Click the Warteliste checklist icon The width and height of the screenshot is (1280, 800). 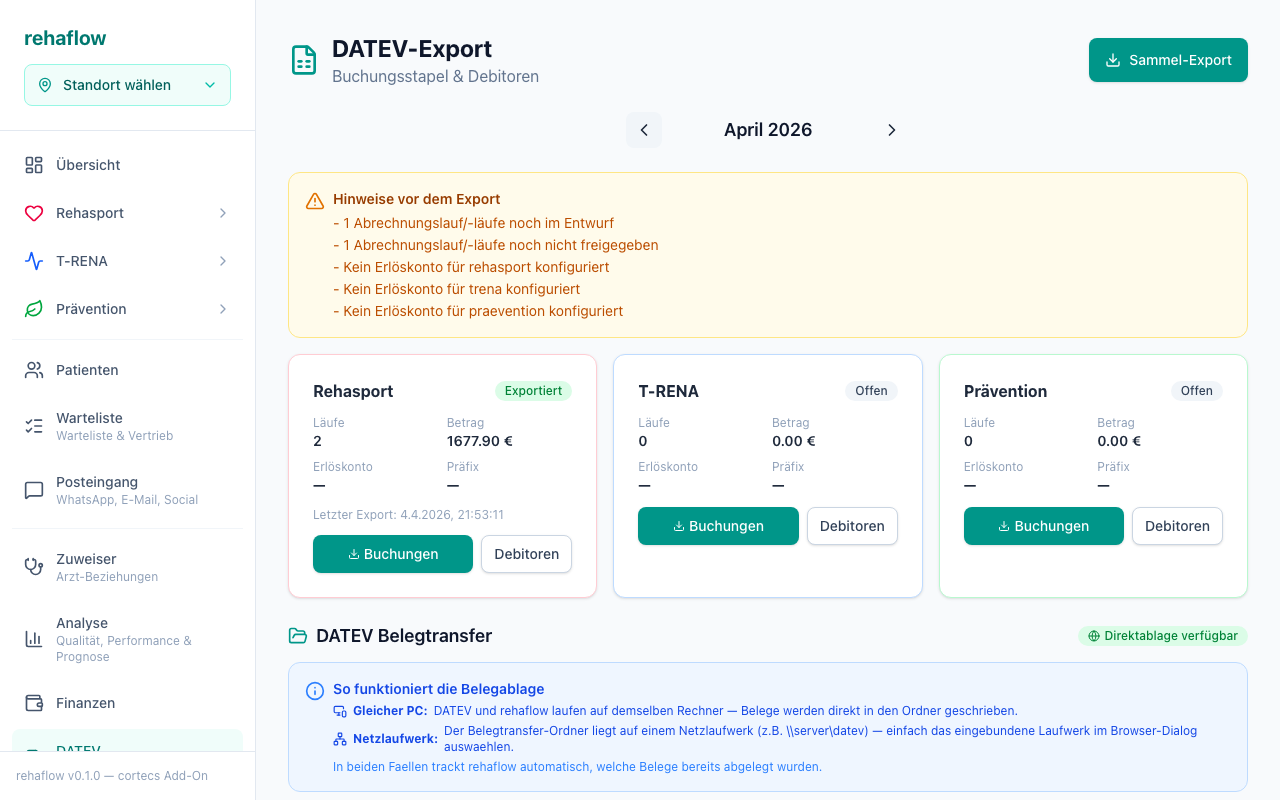coord(33,425)
